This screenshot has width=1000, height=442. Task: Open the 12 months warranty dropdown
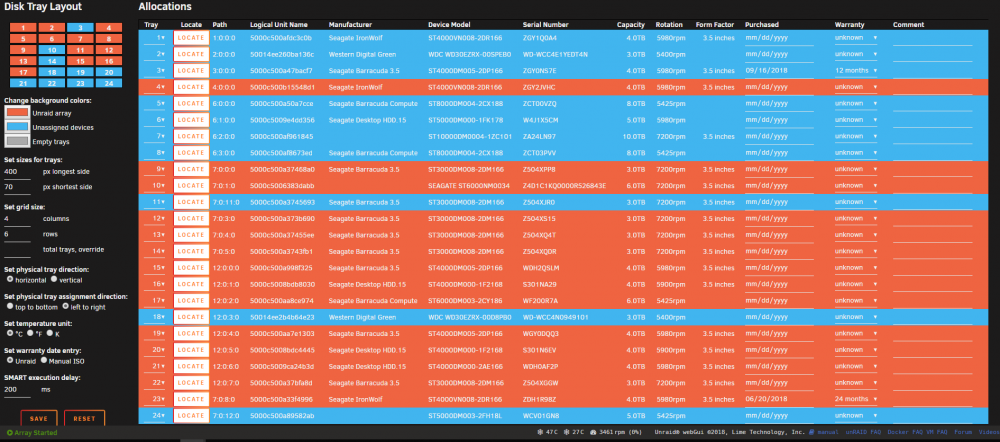[x=857, y=71]
